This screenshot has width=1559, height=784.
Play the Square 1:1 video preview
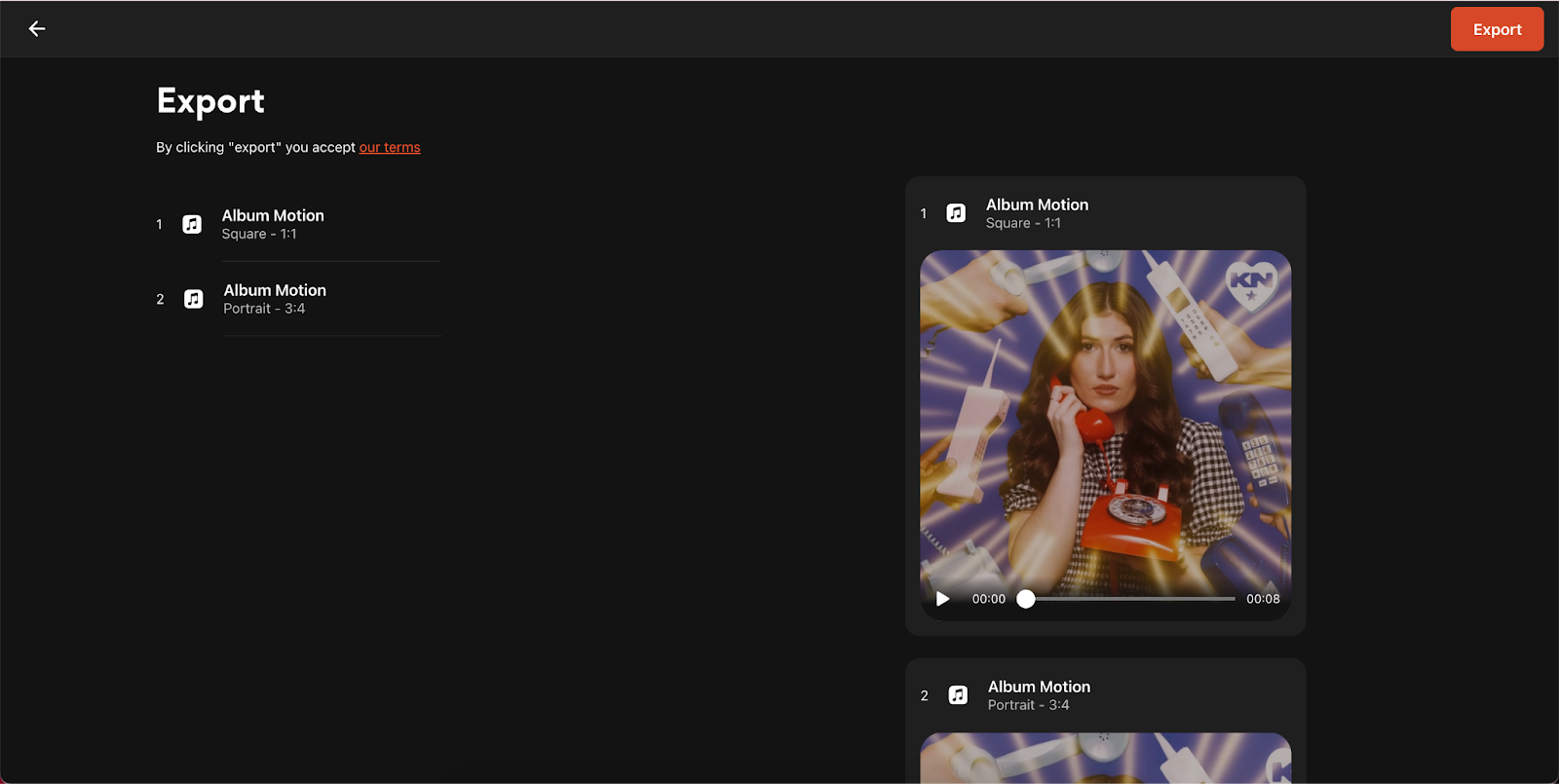[942, 599]
